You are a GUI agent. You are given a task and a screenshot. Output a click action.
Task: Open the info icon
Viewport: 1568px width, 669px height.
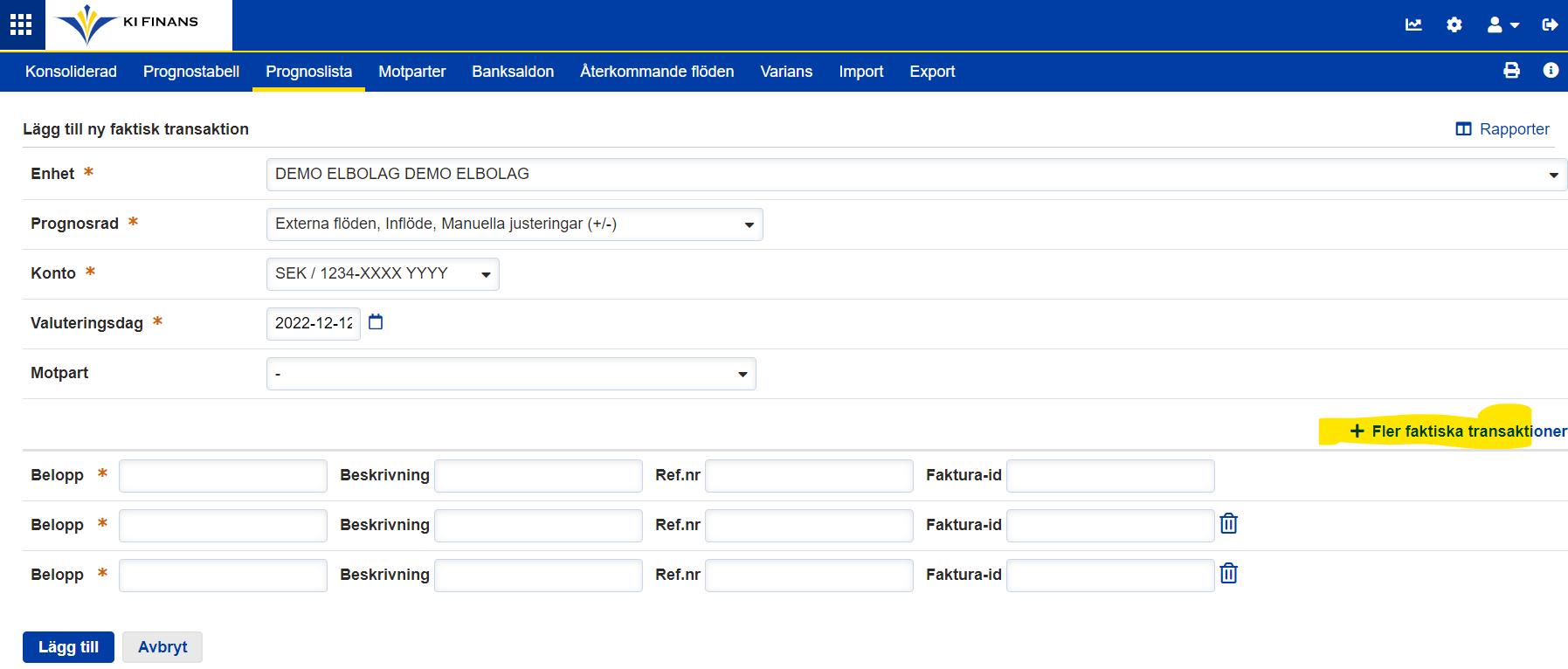(x=1551, y=71)
